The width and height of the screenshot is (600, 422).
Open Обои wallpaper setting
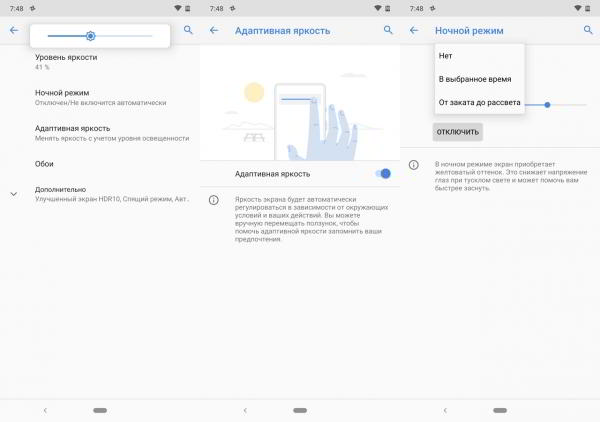point(100,164)
